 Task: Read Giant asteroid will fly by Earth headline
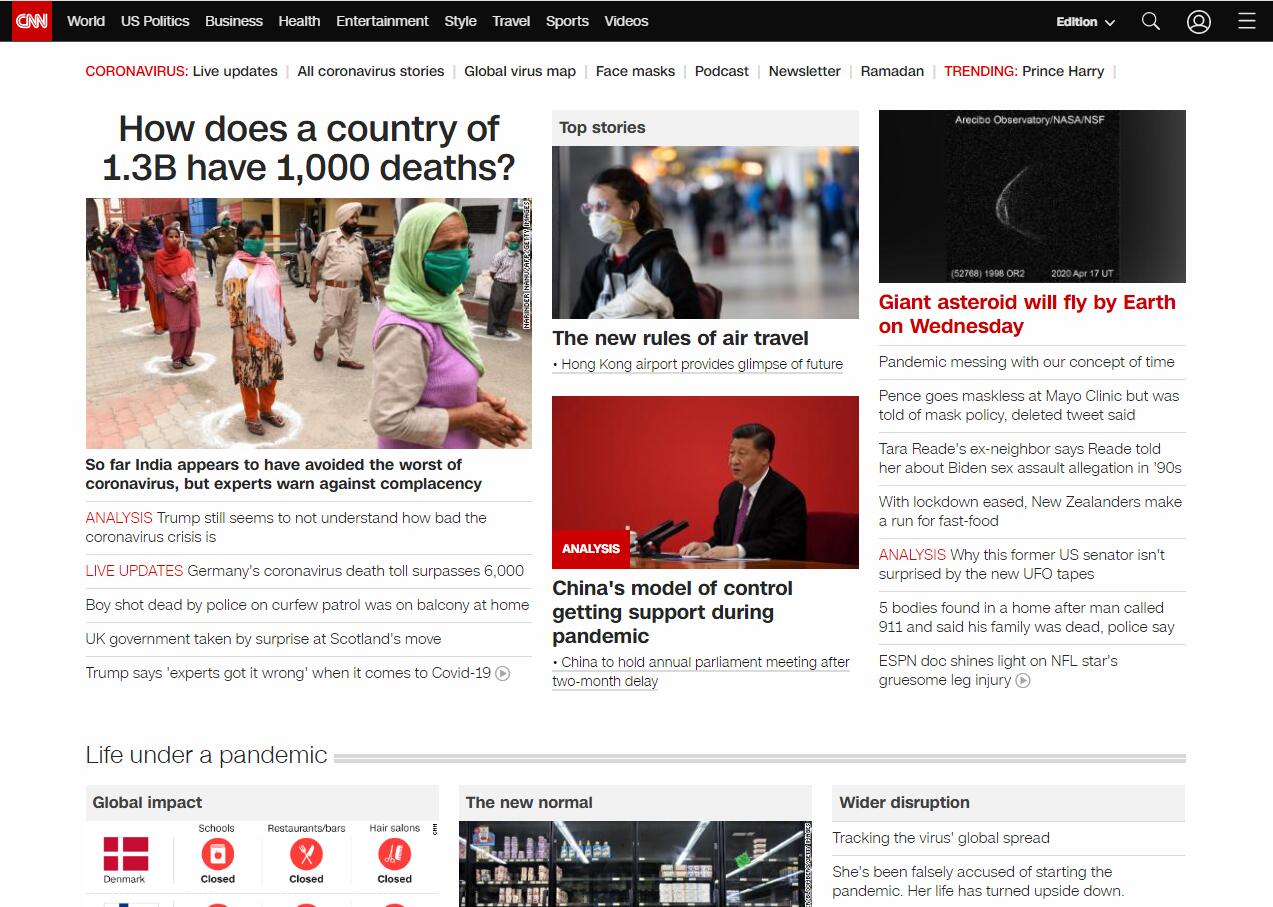(1027, 314)
